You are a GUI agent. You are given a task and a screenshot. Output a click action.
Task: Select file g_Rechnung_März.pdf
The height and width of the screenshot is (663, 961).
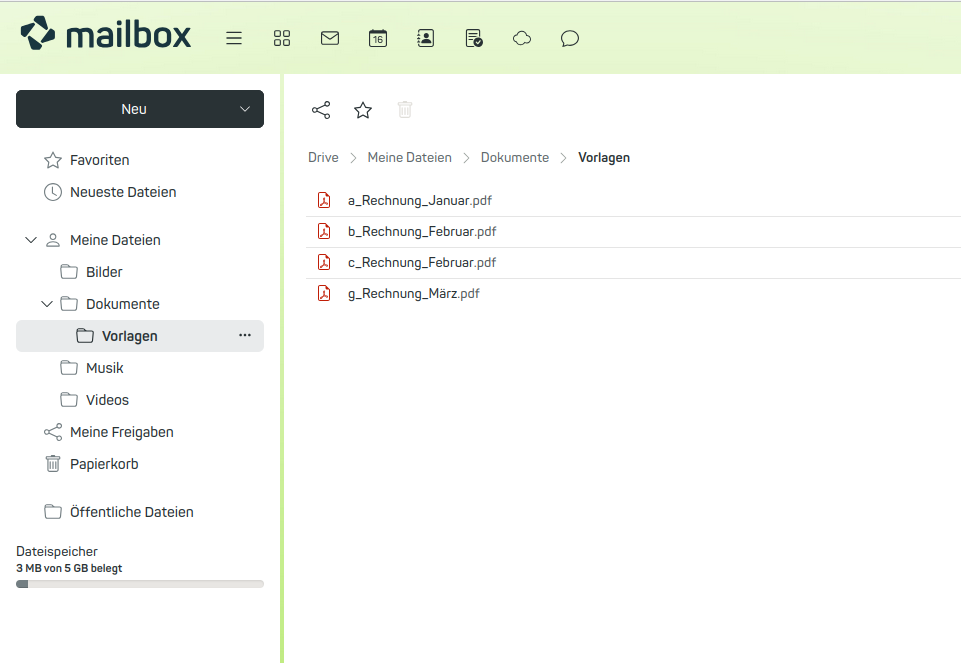633,294
